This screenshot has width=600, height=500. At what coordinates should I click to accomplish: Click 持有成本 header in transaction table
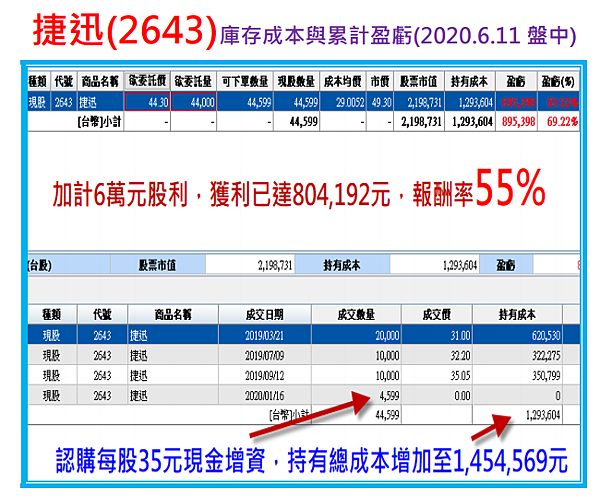click(x=517, y=314)
